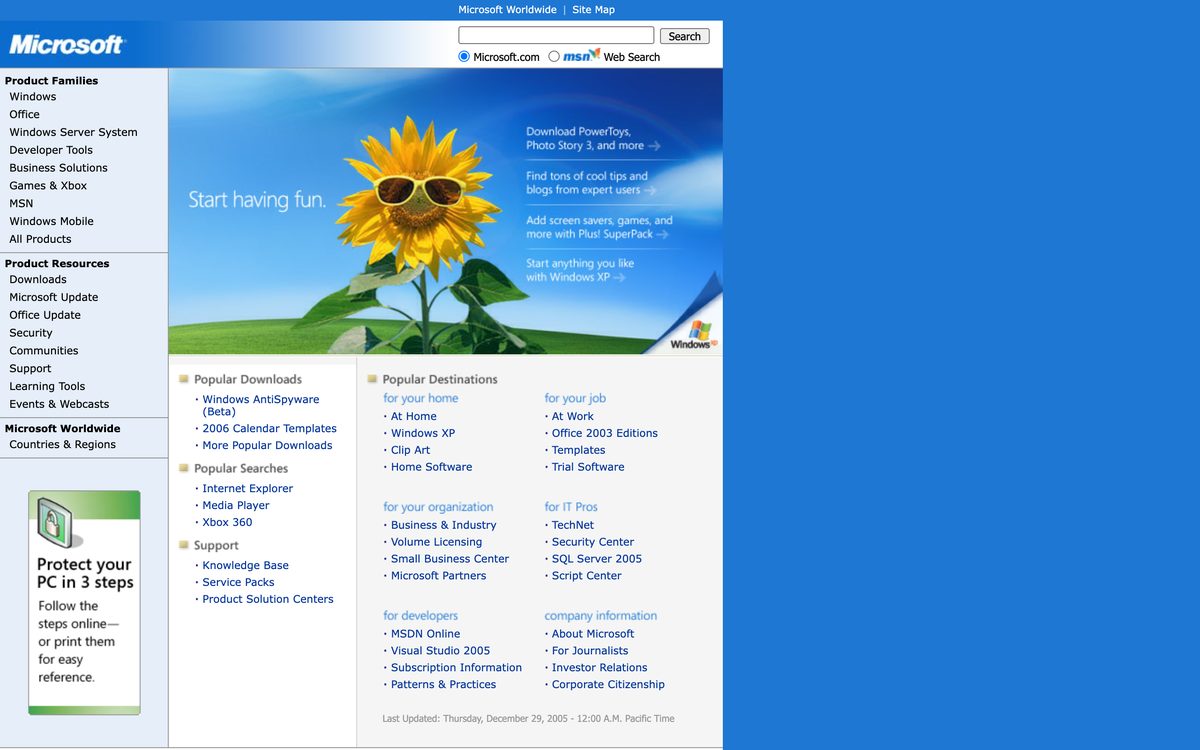Open Home Software link
1200x750 pixels.
pyautogui.click(x=431, y=468)
